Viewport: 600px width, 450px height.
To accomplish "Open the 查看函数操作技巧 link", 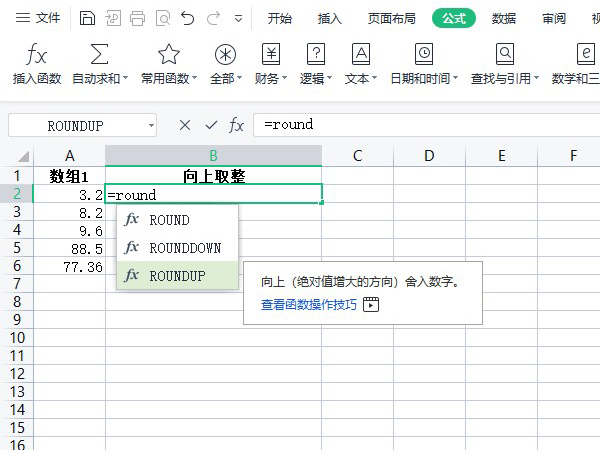I will [309, 305].
